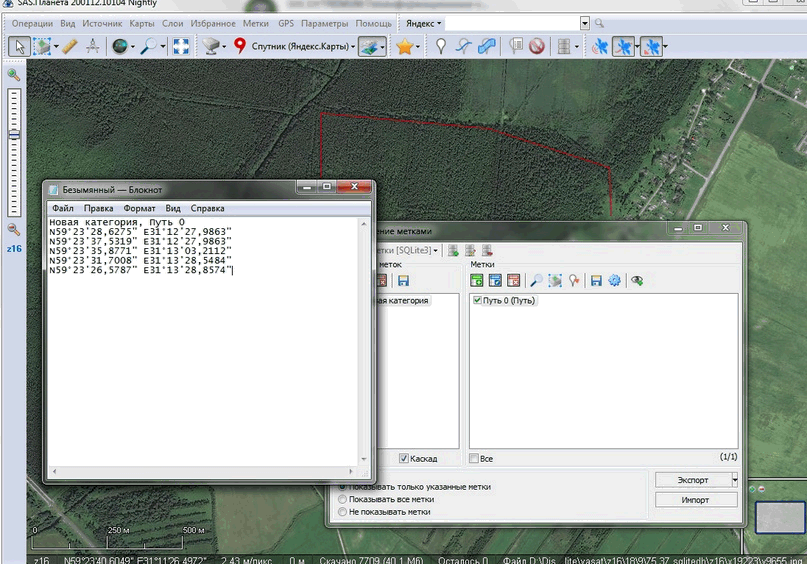807x564 pixels.
Task: Click the eye visibility icon in marks toolbar
Action: [637, 281]
